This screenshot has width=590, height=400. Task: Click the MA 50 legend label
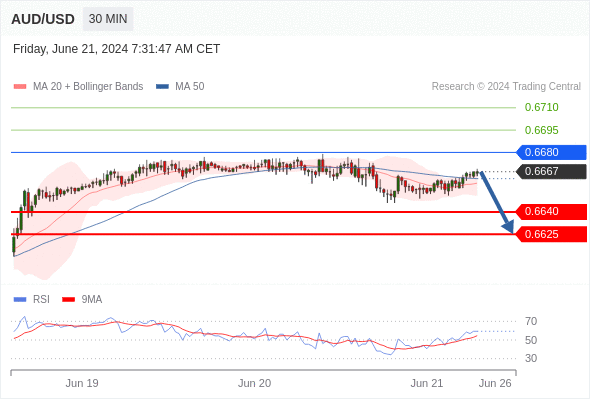(x=190, y=87)
